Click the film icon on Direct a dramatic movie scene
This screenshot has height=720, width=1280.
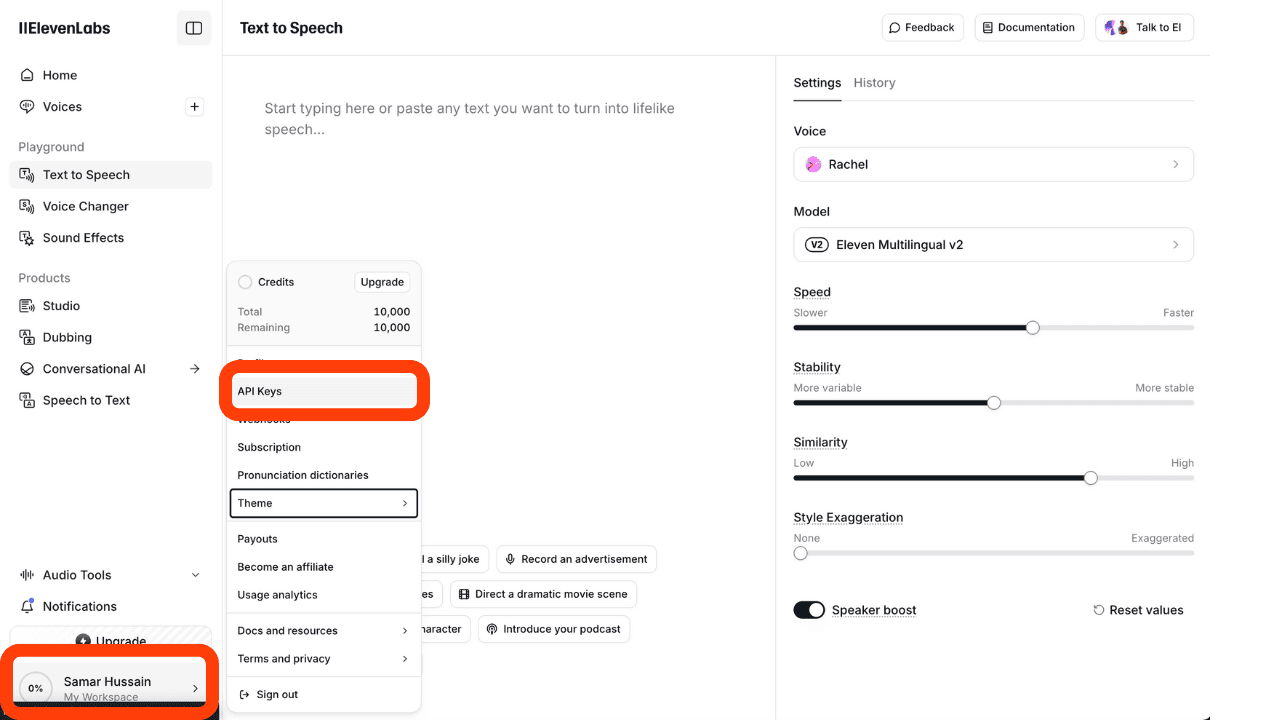click(x=464, y=594)
